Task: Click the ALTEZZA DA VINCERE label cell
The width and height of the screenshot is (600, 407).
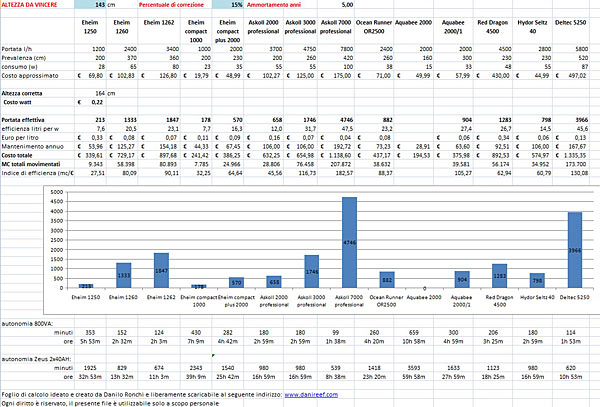Action: click(29, 5)
